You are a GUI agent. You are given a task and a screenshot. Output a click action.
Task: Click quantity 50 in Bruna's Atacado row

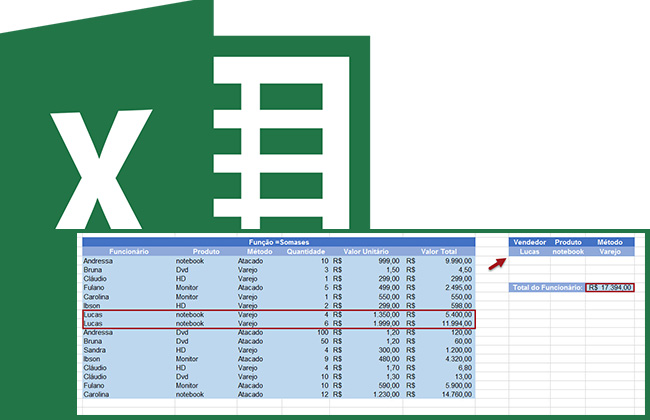[x=325, y=341]
